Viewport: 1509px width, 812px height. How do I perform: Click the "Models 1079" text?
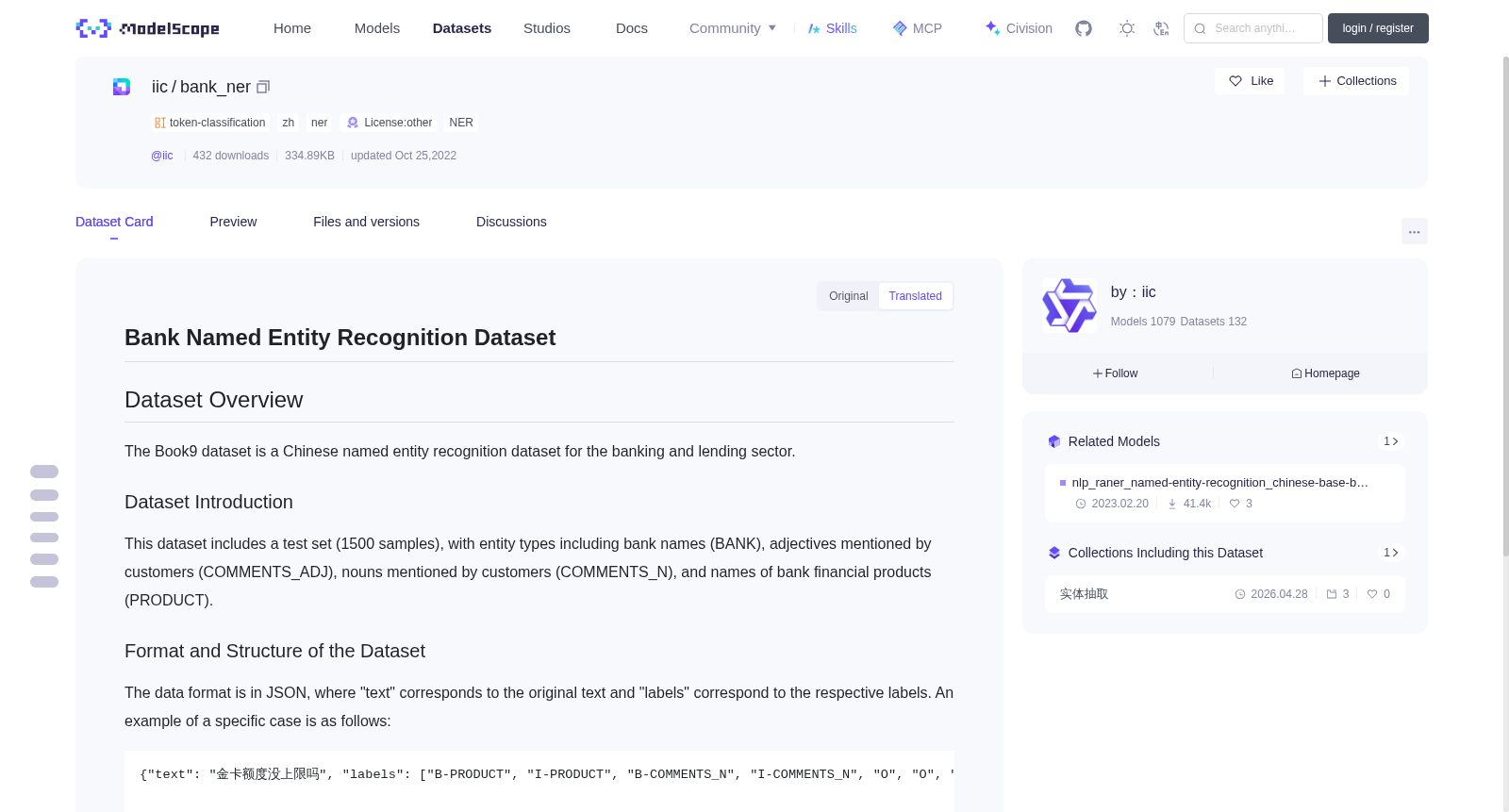[1143, 322]
